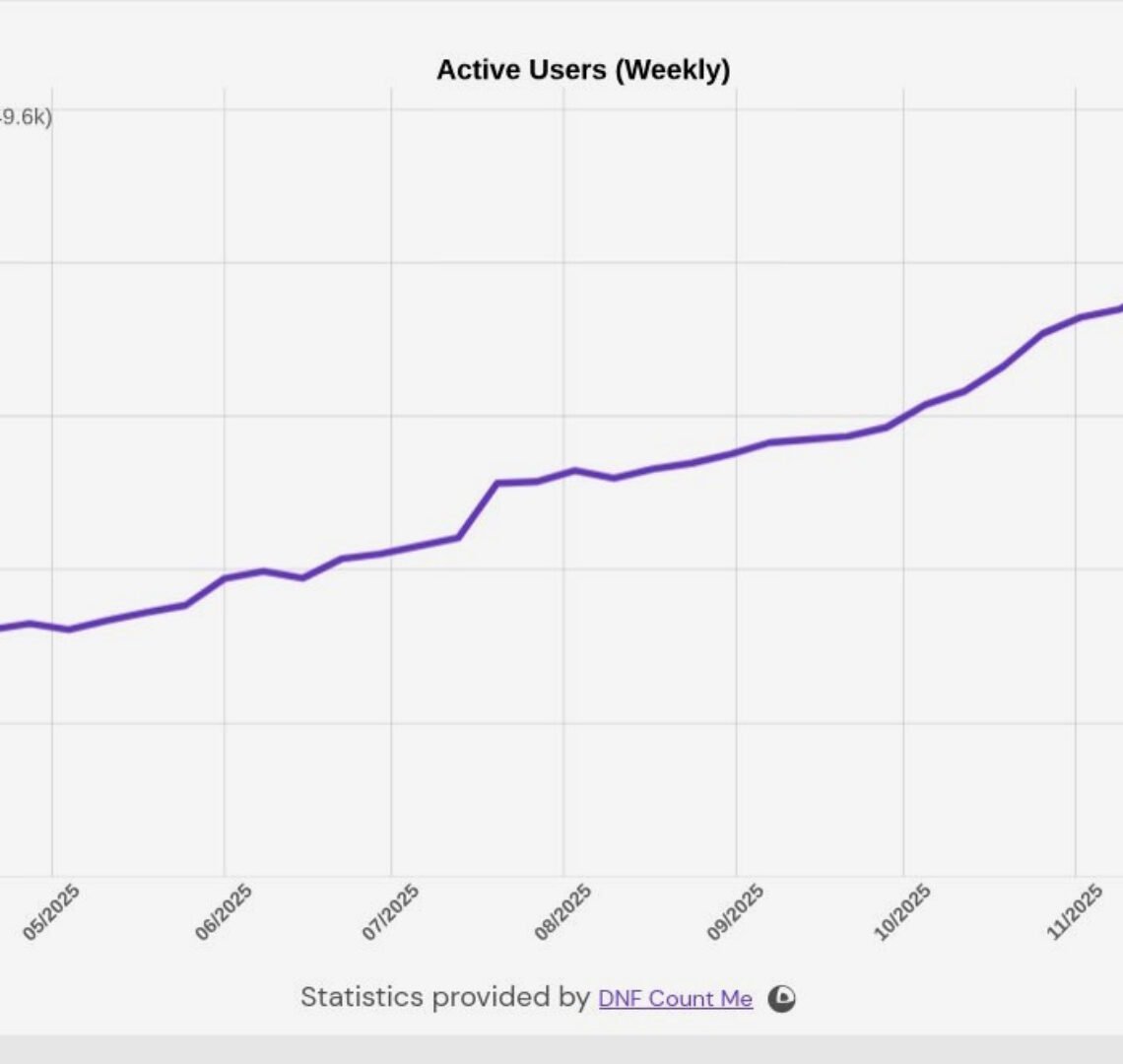Click the round logo icon beside DNF Count Me
The image size is (1123, 1064).
pos(782,998)
